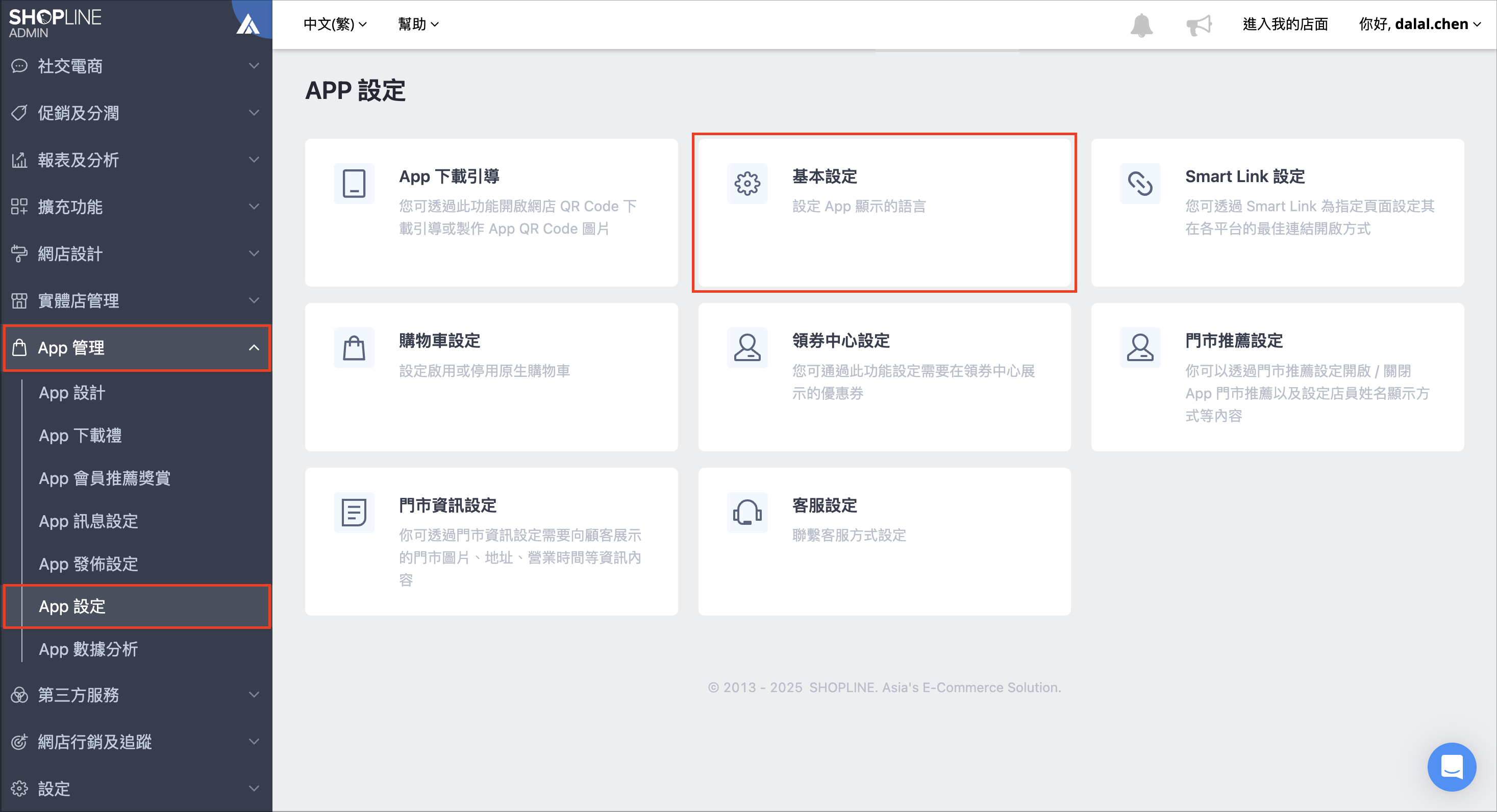Screen dimensions: 1497x812
Task: Click the 客服設定 headset icon
Action: tap(747, 512)
